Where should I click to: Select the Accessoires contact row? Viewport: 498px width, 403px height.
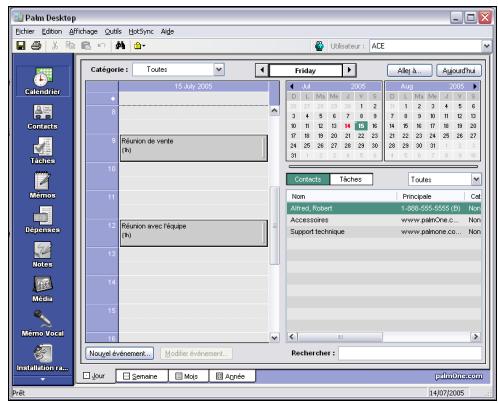click(x=384, y=220)
